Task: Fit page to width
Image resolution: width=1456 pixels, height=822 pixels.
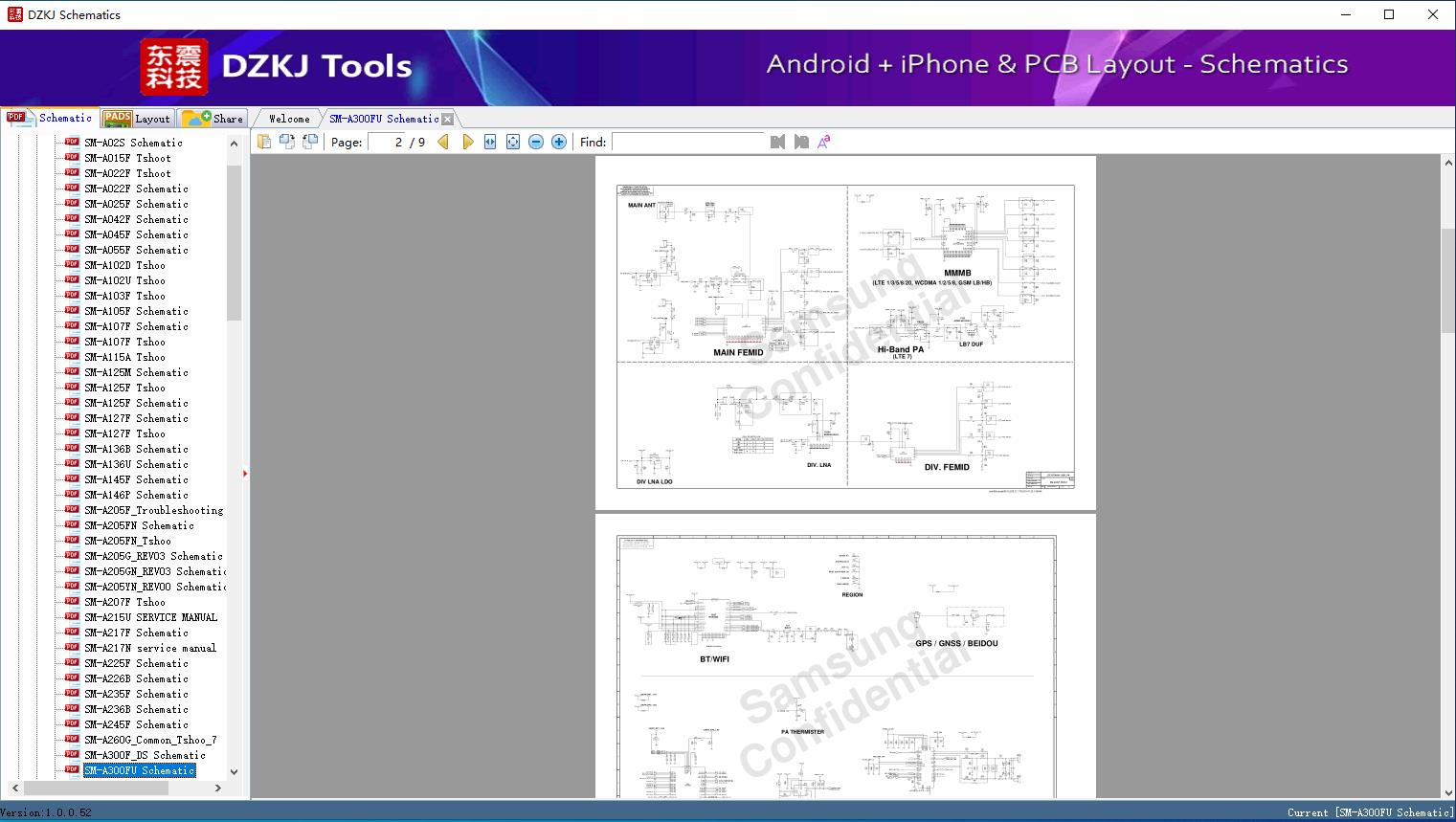Action: 490,142
